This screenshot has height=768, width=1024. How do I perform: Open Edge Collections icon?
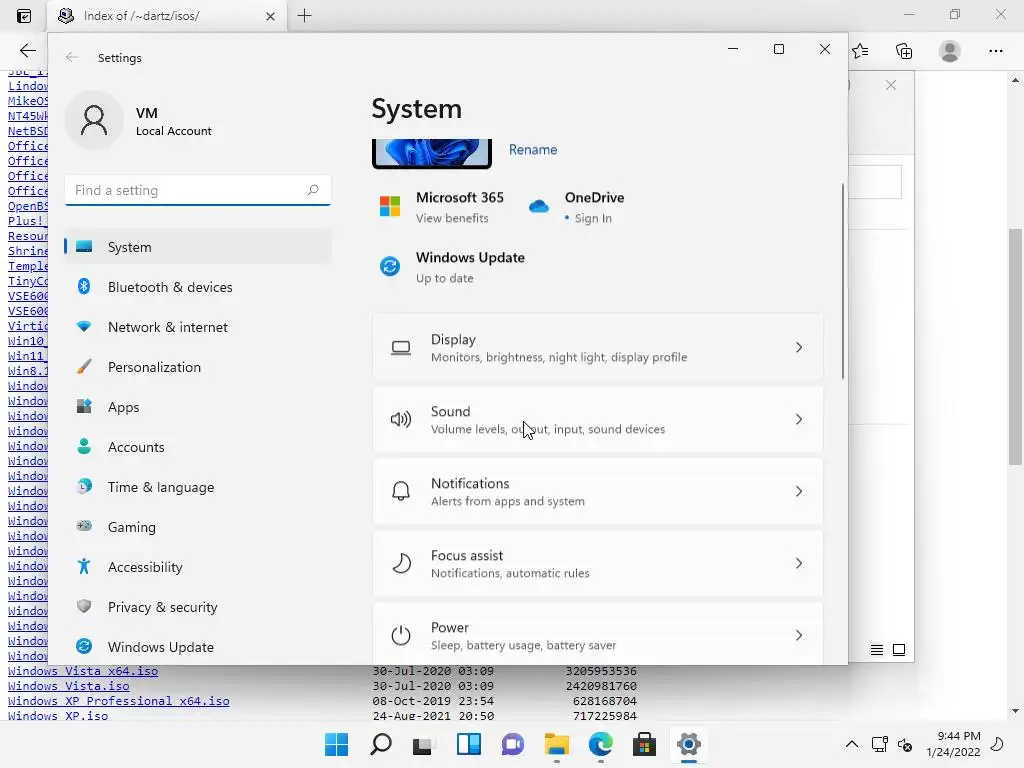(904, 51)
